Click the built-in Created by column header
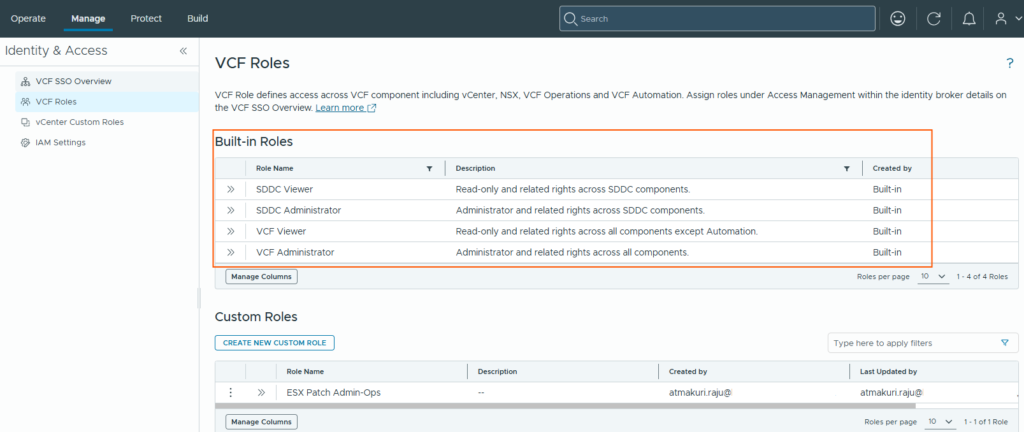 pos(892,168)
